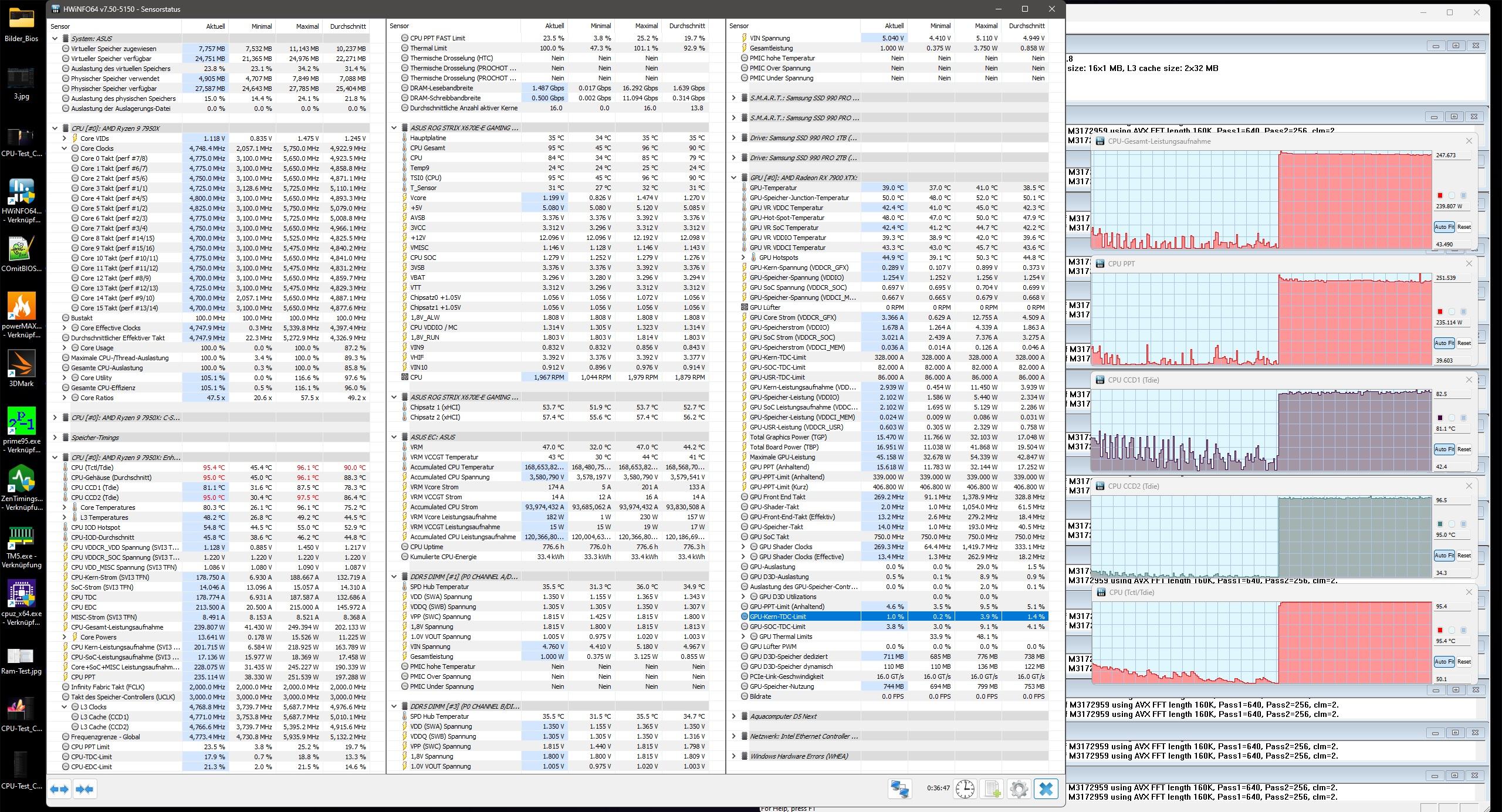Reset sensor timer with the clock icon
The width and height of the screenshot is (1502, 812).
[965, 789]
